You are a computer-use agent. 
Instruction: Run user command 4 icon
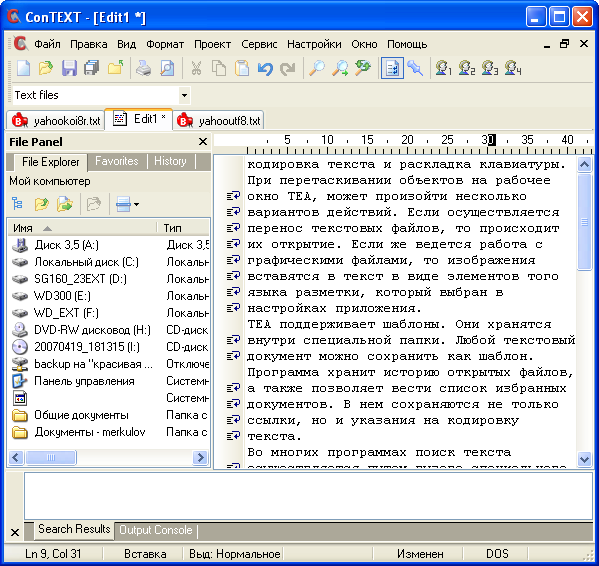[513, 68]
